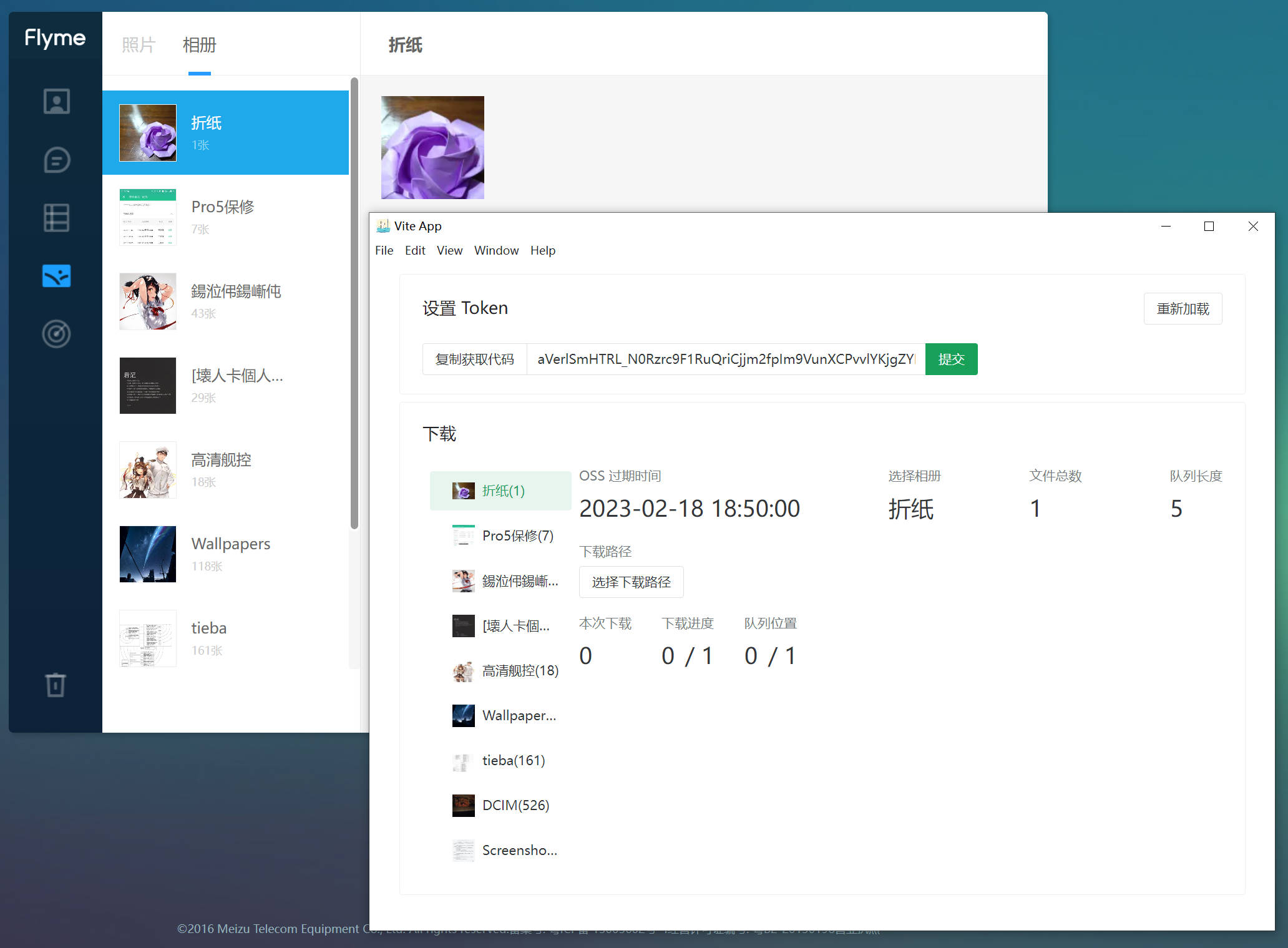Switch to the 照片 tab
The image size is (1288, 948).
click(x=138, y=45)
